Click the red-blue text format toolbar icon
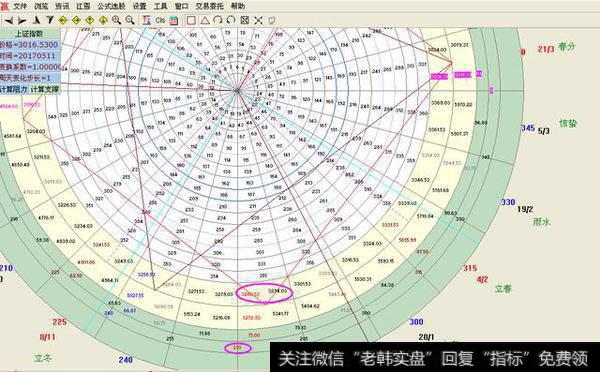The image size is (600, 372). (x=146, y=20)
